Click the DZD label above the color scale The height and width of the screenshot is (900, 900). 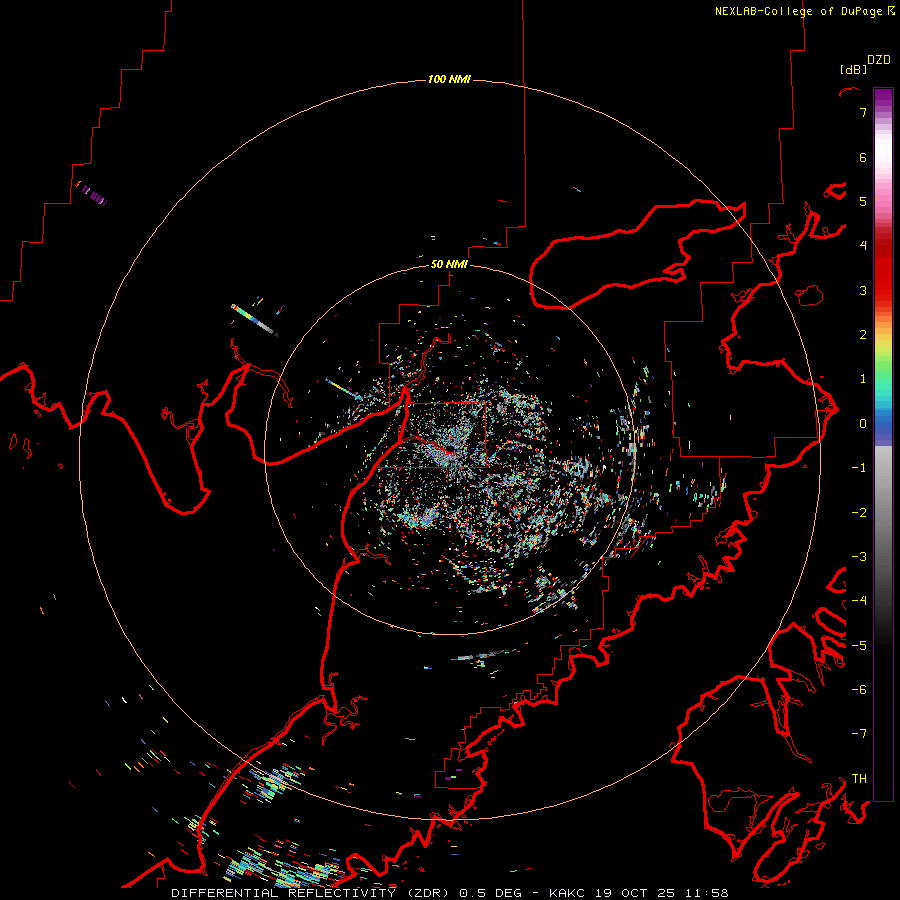tap(879, 60)
